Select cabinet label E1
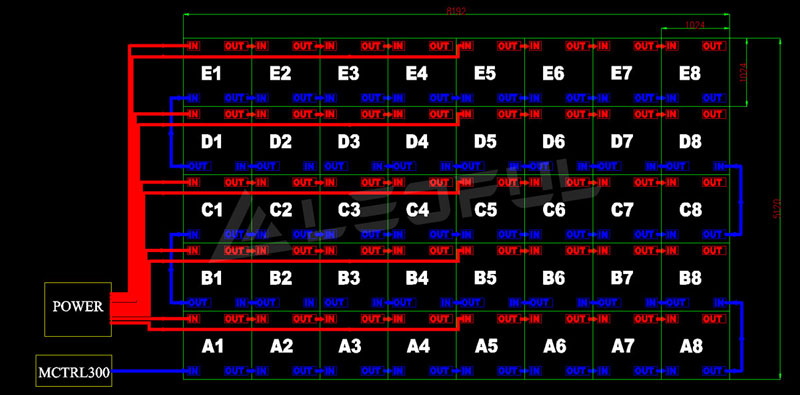 pyautogui.click(x=211, y=74)
